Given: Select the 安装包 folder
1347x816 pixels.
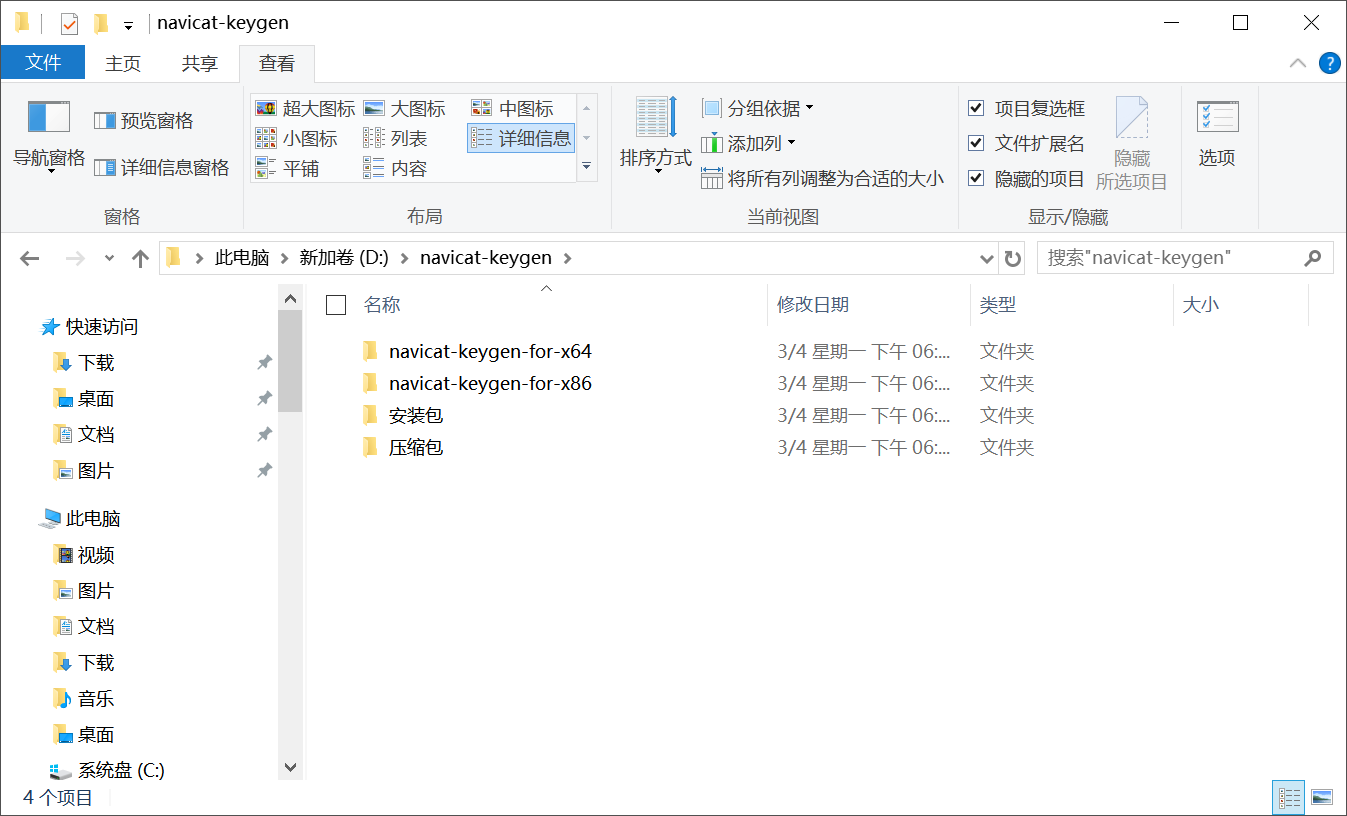Looking at the screenshot, I should point(416,416).
